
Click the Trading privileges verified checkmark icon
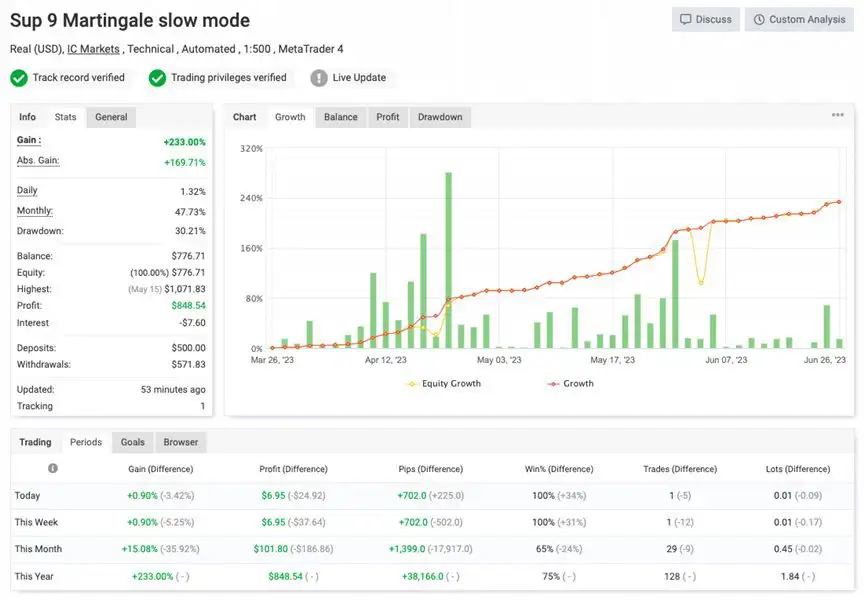(157, 78)
